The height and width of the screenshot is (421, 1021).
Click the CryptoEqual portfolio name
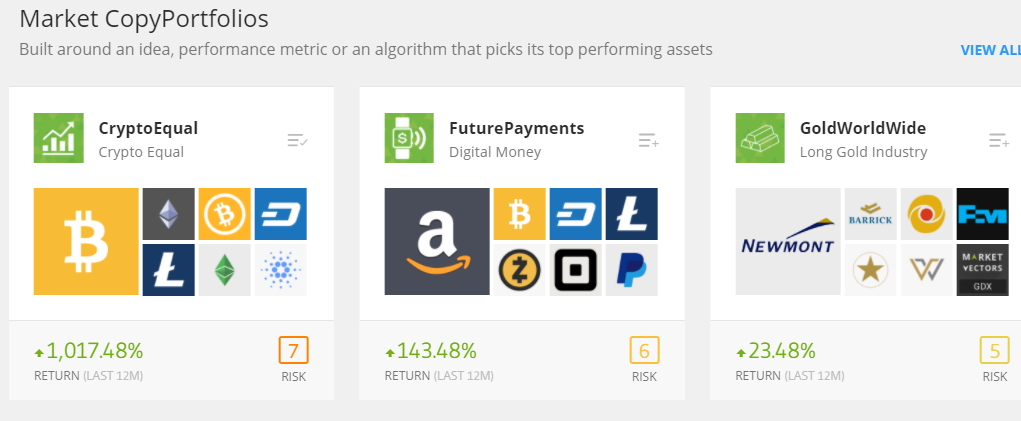tap(148, 128)
